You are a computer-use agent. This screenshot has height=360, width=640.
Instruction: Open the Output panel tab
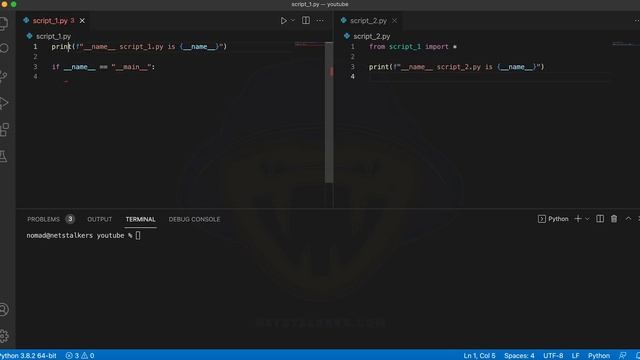click(x=99, y=219)
